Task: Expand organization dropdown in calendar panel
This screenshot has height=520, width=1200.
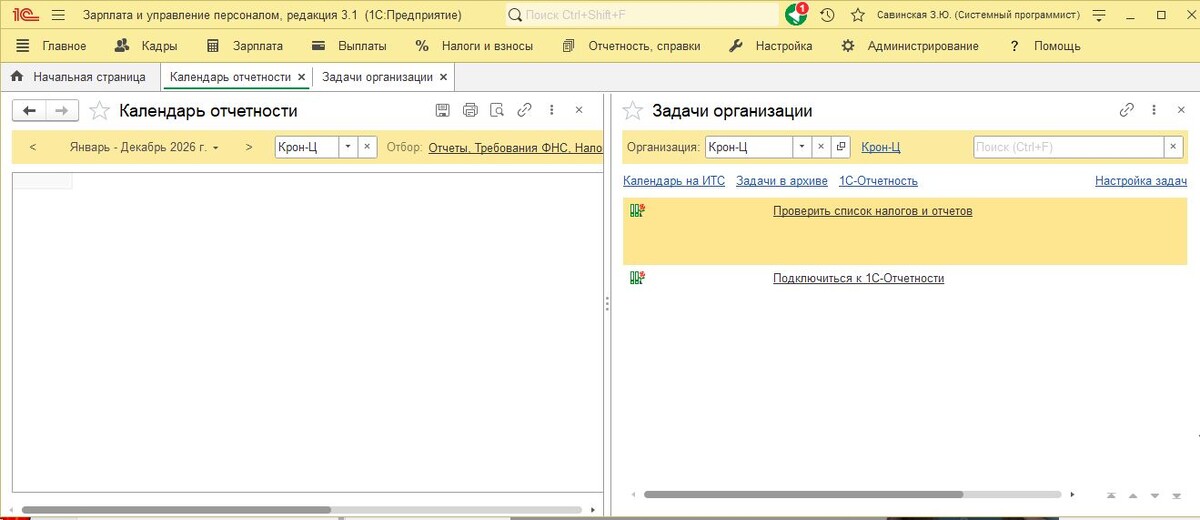Action: [347, 147]
